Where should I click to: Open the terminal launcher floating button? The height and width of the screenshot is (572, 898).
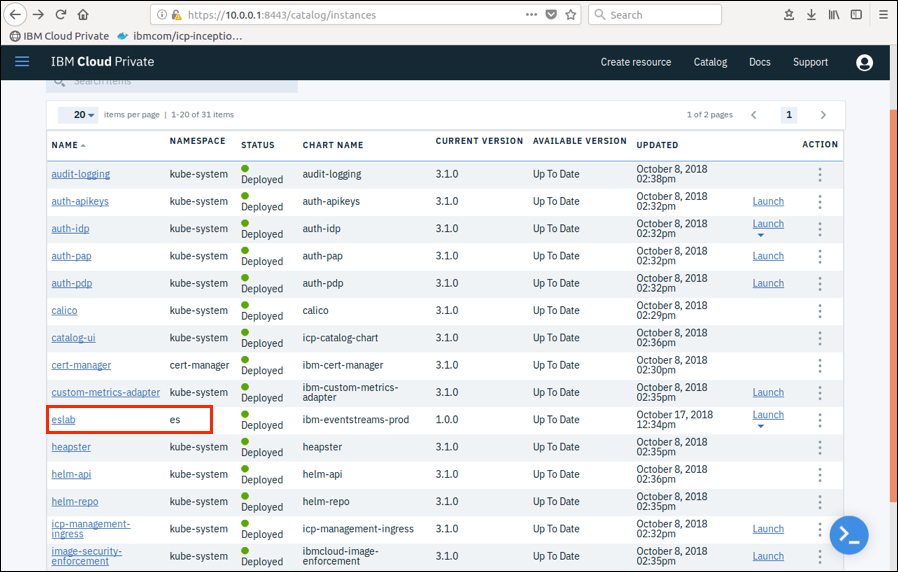[849, 535]
